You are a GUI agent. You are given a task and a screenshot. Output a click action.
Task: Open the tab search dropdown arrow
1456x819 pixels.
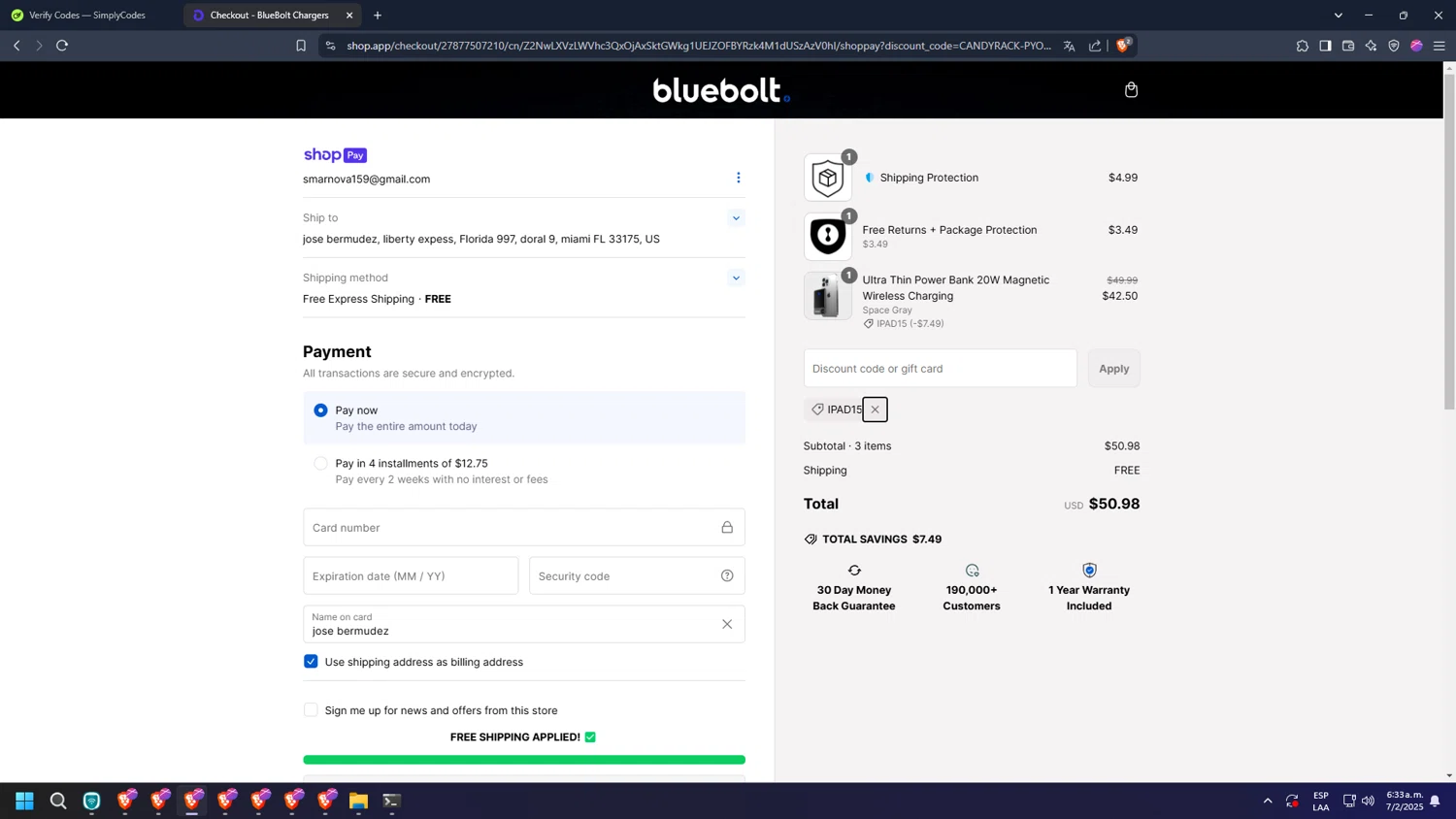(1338, 16)
